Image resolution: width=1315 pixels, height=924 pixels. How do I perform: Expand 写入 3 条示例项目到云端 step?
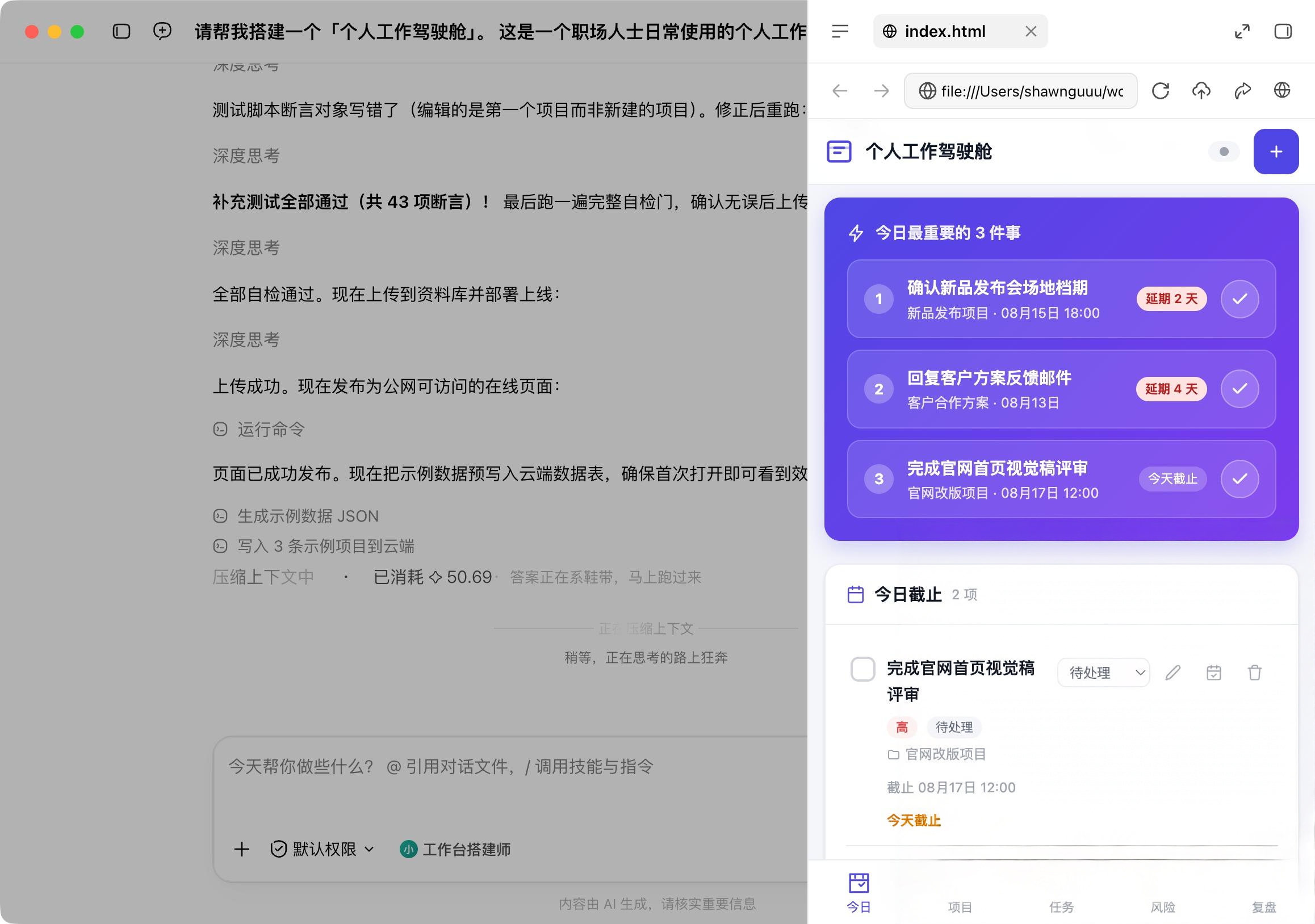click(x=313, y=546)
